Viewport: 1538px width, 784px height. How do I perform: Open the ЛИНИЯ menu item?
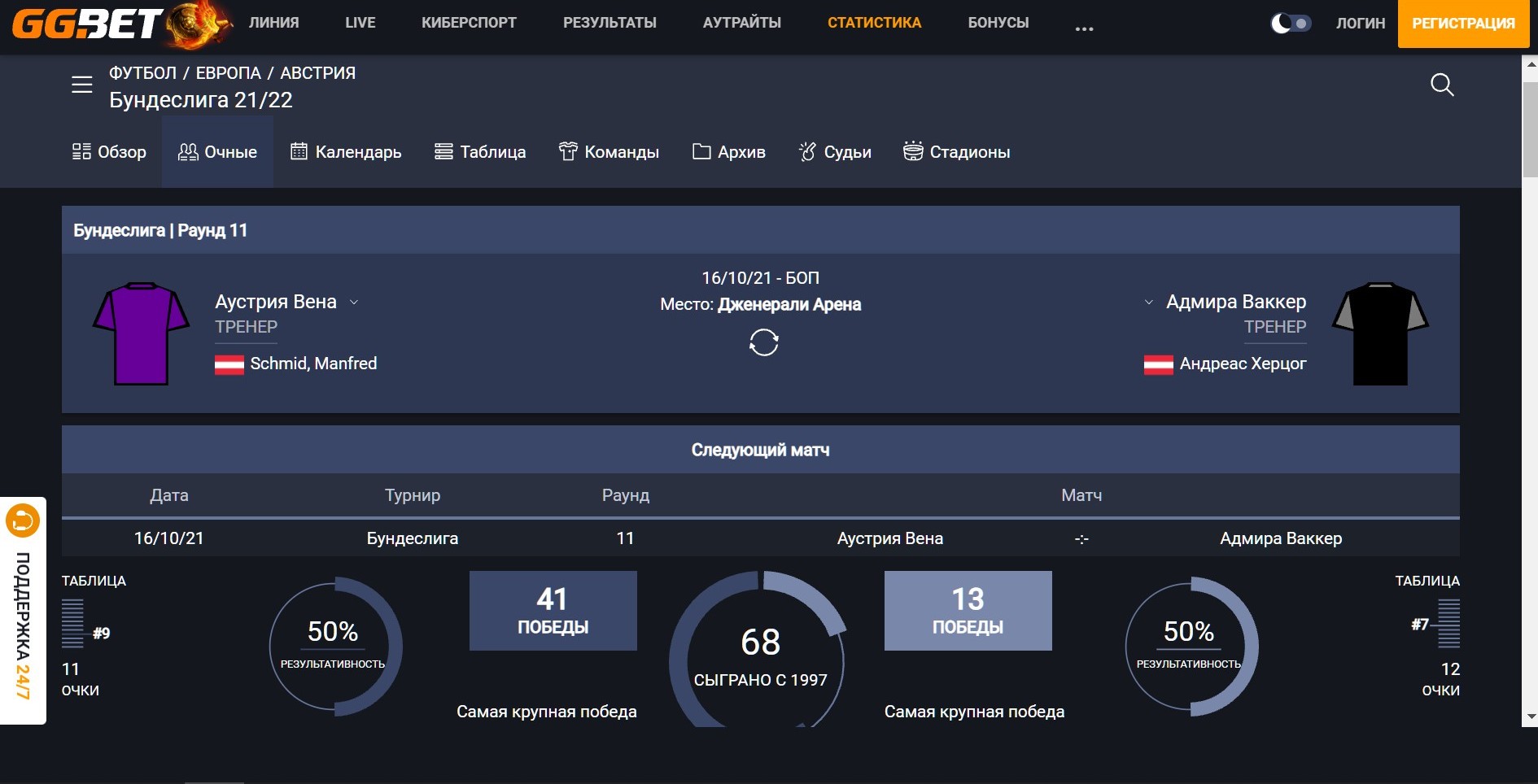pyautogui.click(x=274, y=23)
